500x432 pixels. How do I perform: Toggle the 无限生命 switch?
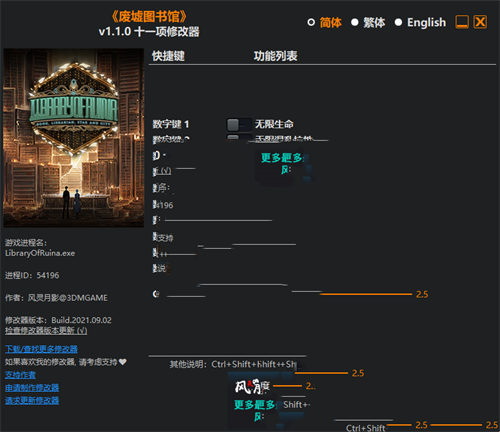click(239, 125)
